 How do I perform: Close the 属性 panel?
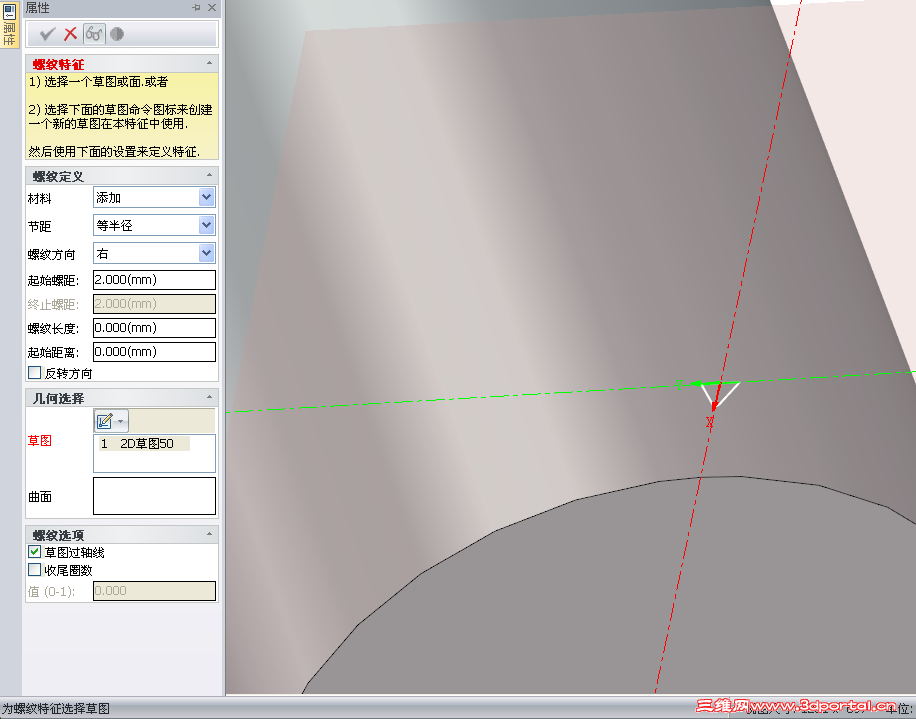click(x=212, y=8)
